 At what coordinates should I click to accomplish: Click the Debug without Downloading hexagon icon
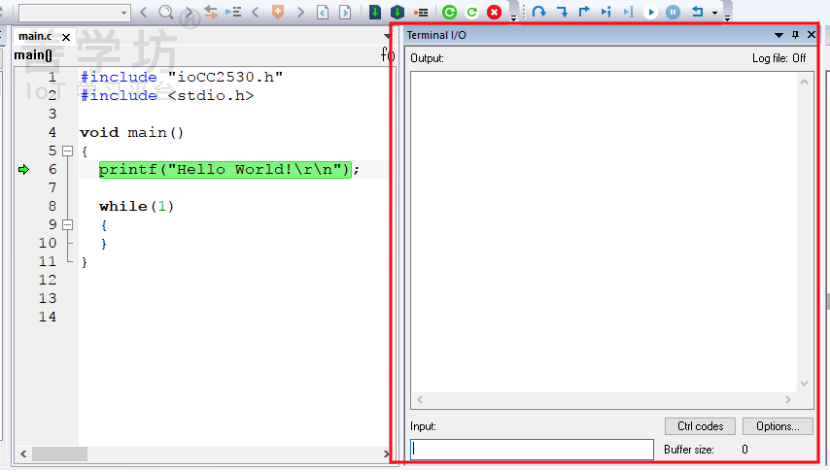pyautogui.click(x=398, y=12)
